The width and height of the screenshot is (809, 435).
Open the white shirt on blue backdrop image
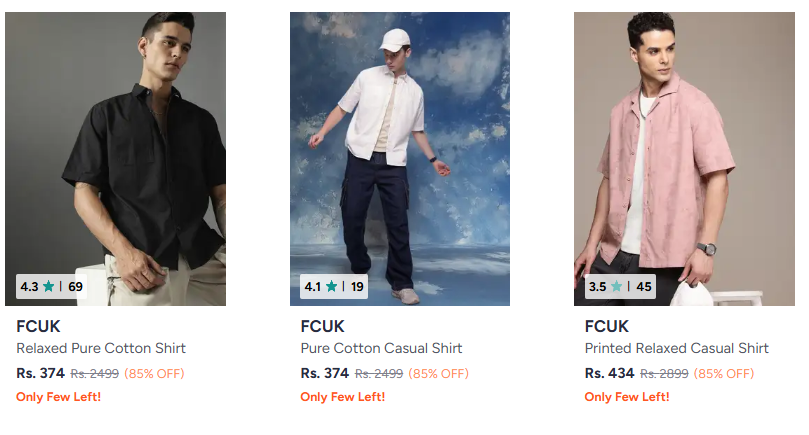pyautogui.click(x=400, y=159)
